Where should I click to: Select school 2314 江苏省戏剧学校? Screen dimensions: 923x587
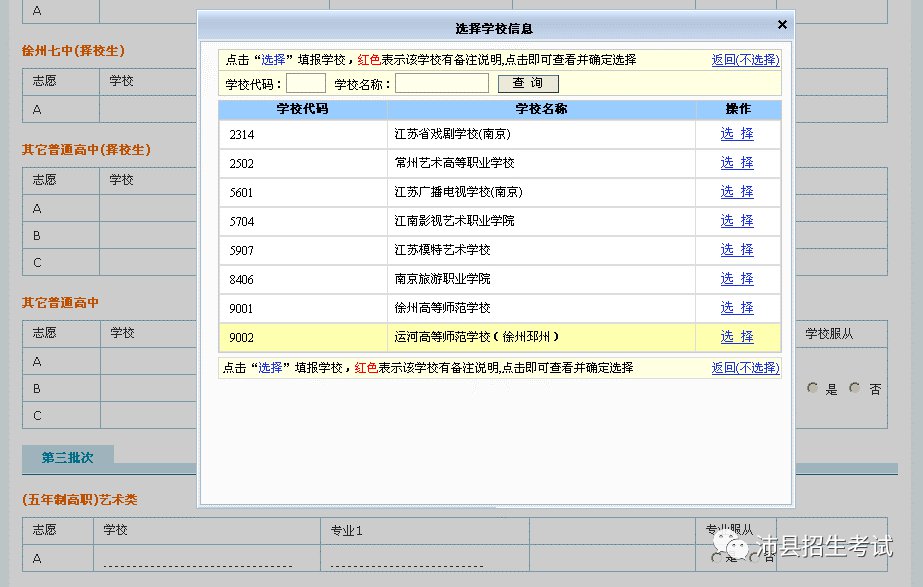pos(737,134)
